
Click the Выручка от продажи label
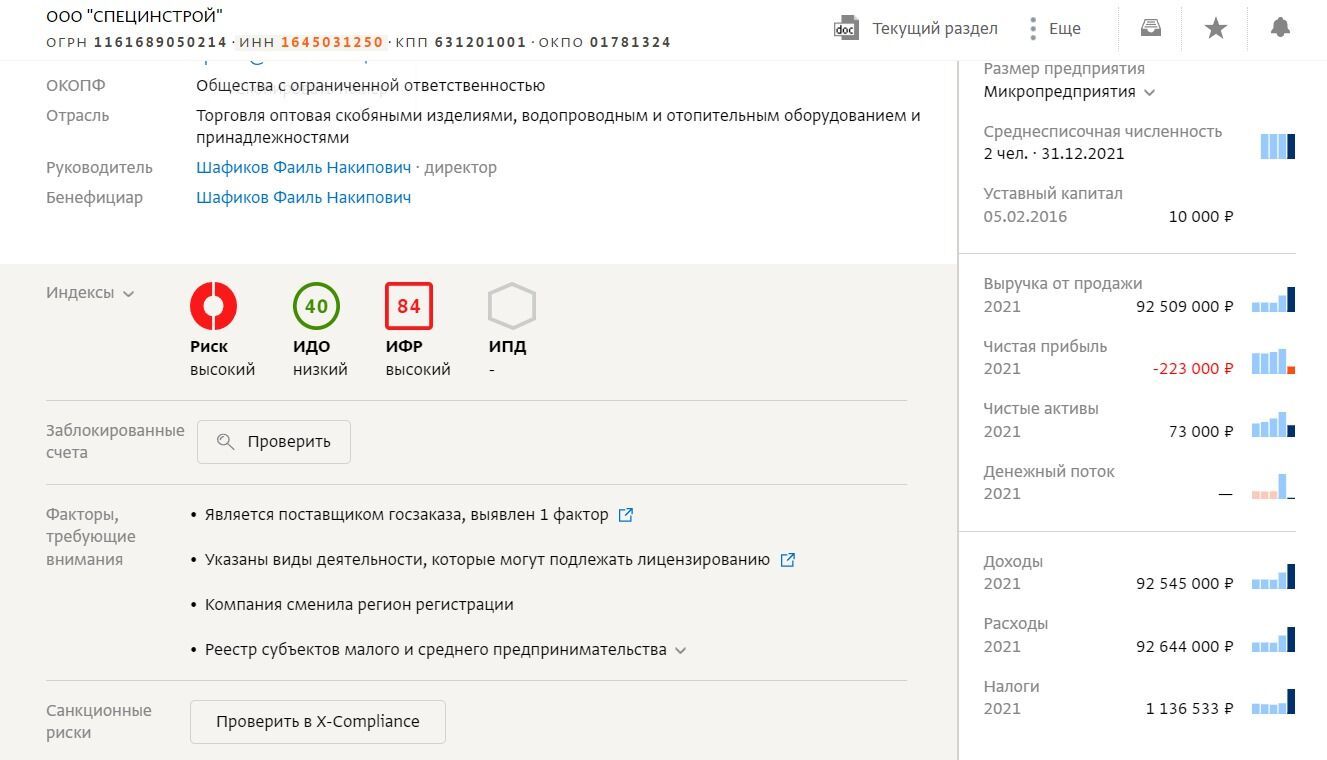tap(1063, 284)
